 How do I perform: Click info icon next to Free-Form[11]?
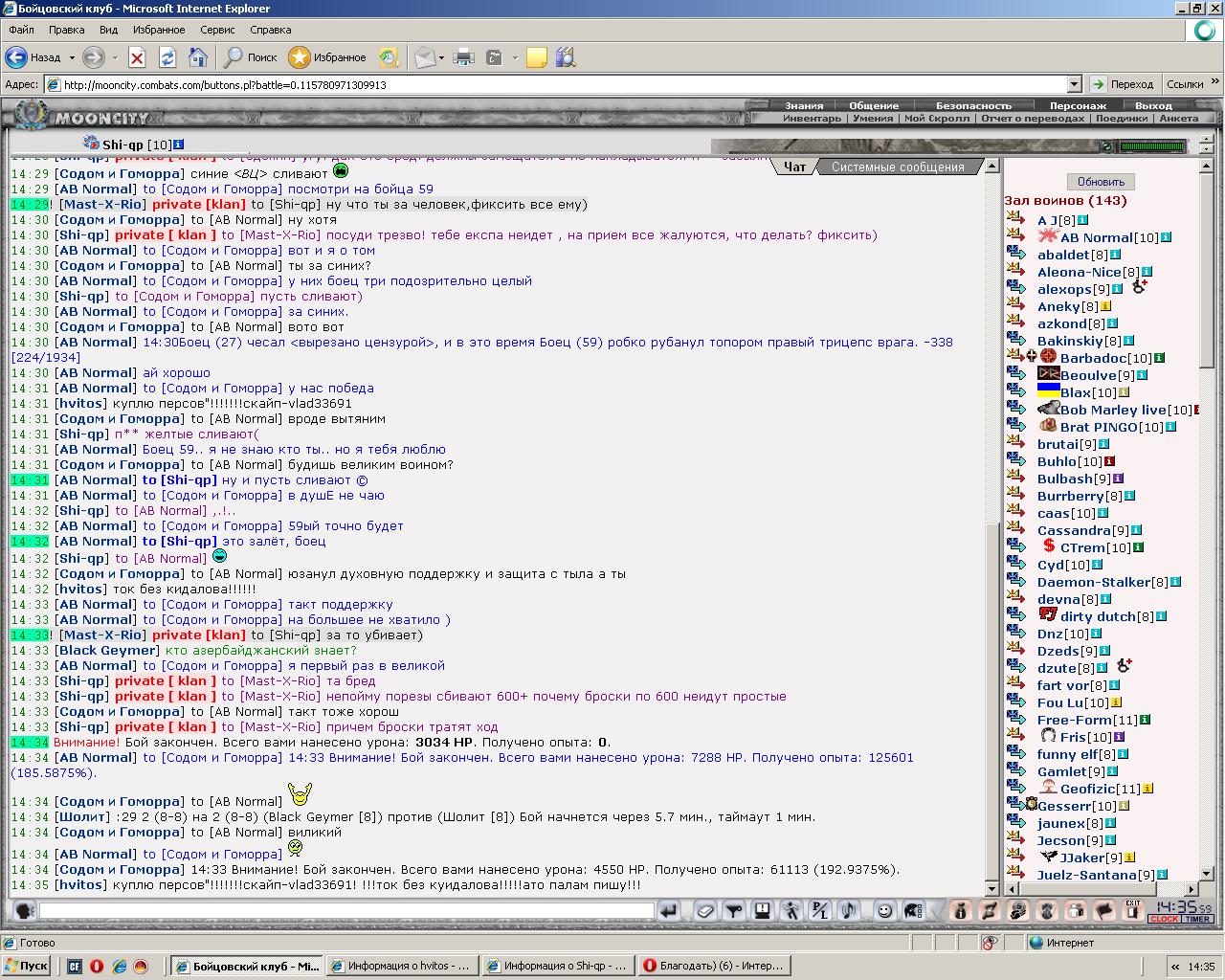(1145, 720)
